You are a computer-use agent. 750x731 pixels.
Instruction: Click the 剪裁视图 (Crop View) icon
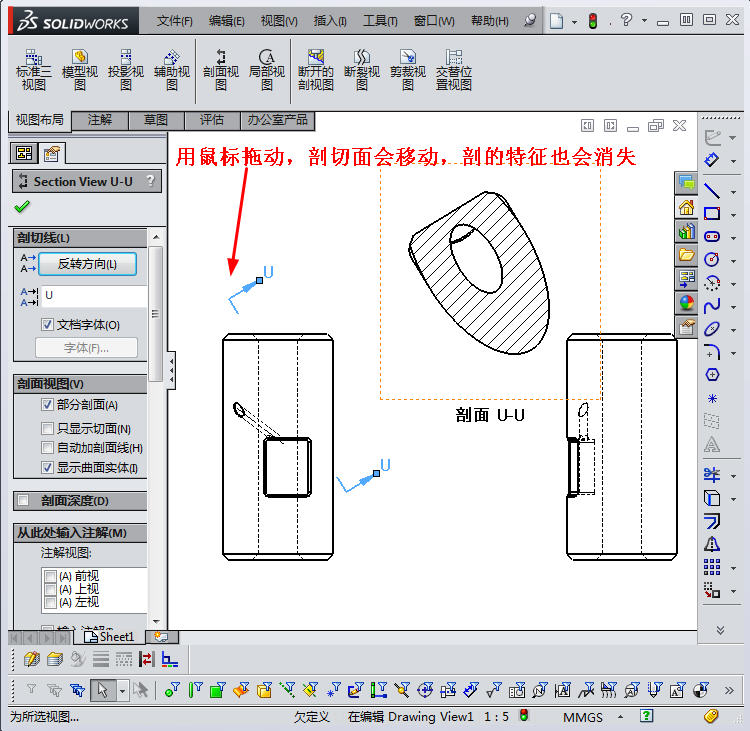pos(408,70)
